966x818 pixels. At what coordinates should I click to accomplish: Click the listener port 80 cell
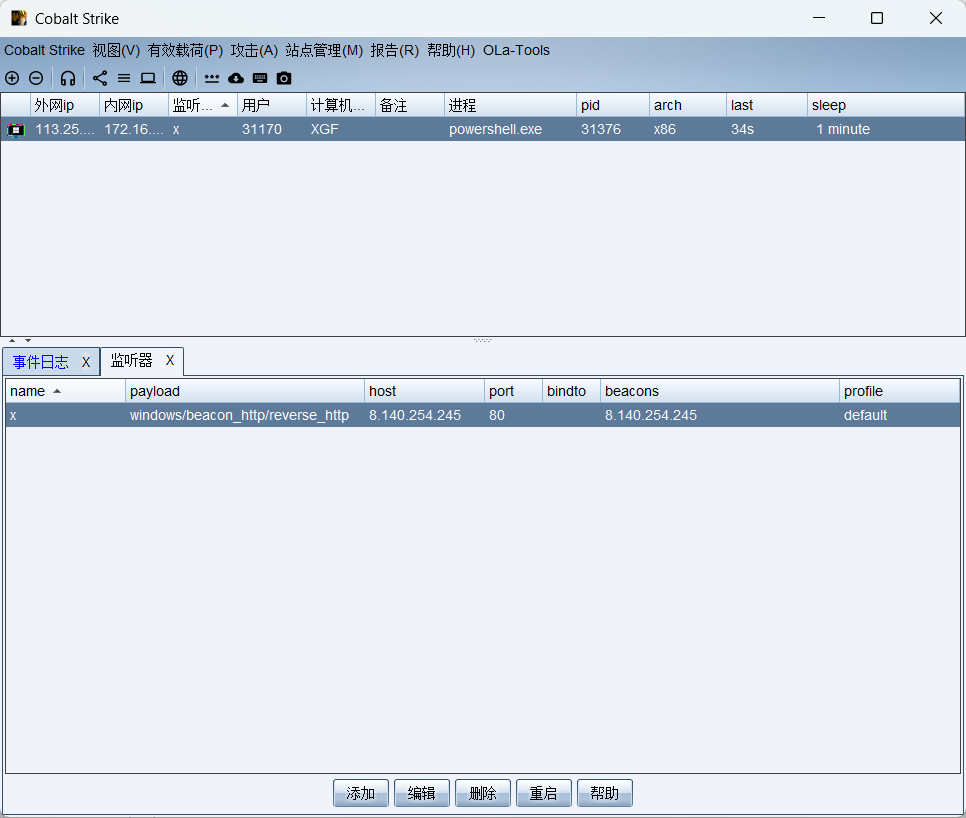[x=513, y=415]
